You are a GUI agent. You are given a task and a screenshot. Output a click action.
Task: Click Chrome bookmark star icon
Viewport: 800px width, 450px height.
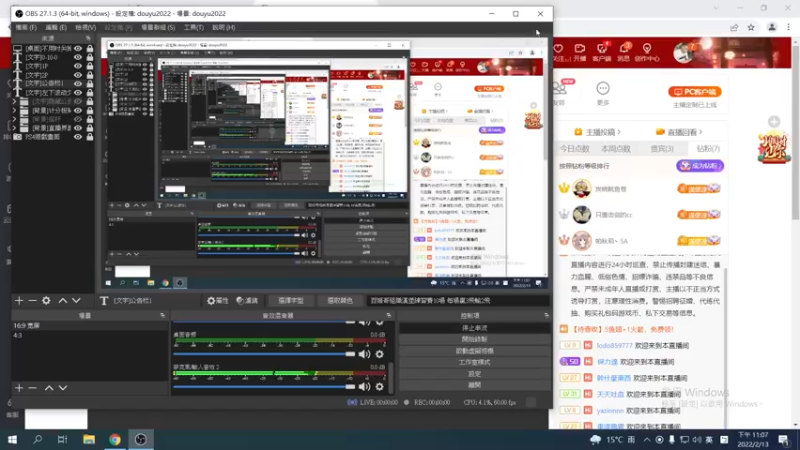(x=751, y=28)
